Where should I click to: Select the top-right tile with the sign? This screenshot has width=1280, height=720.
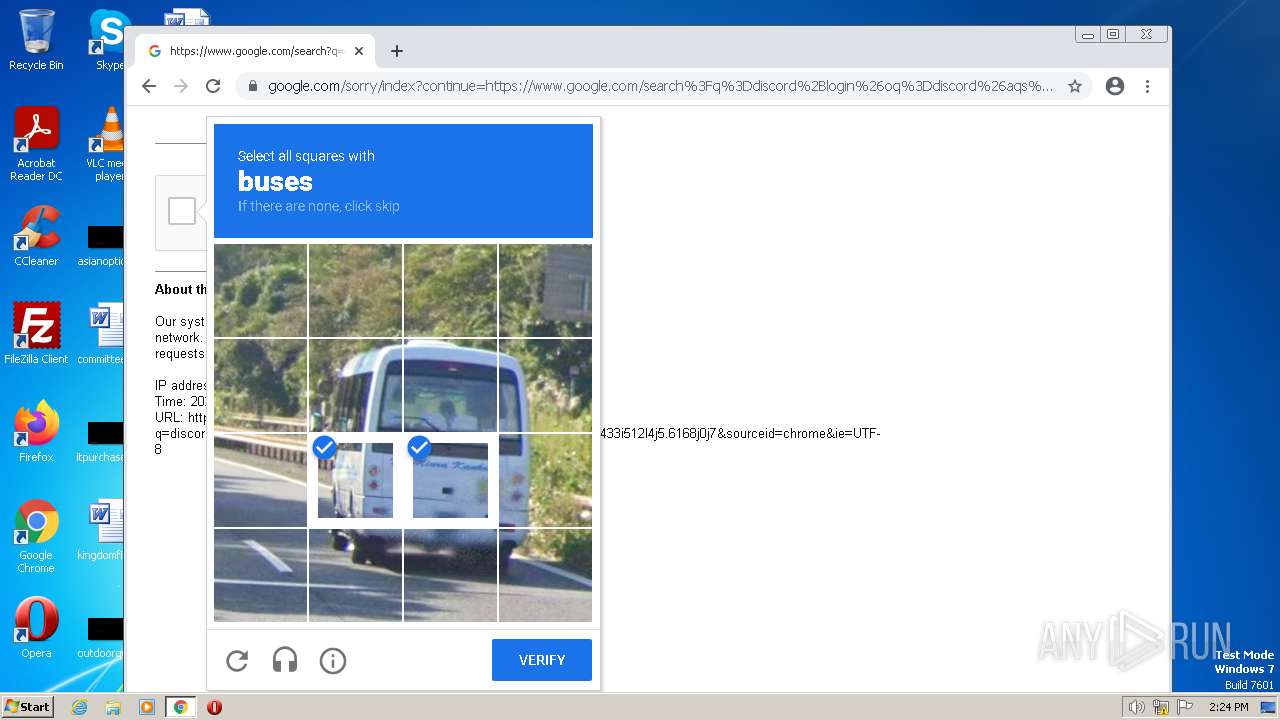click(x=545, y=290)
